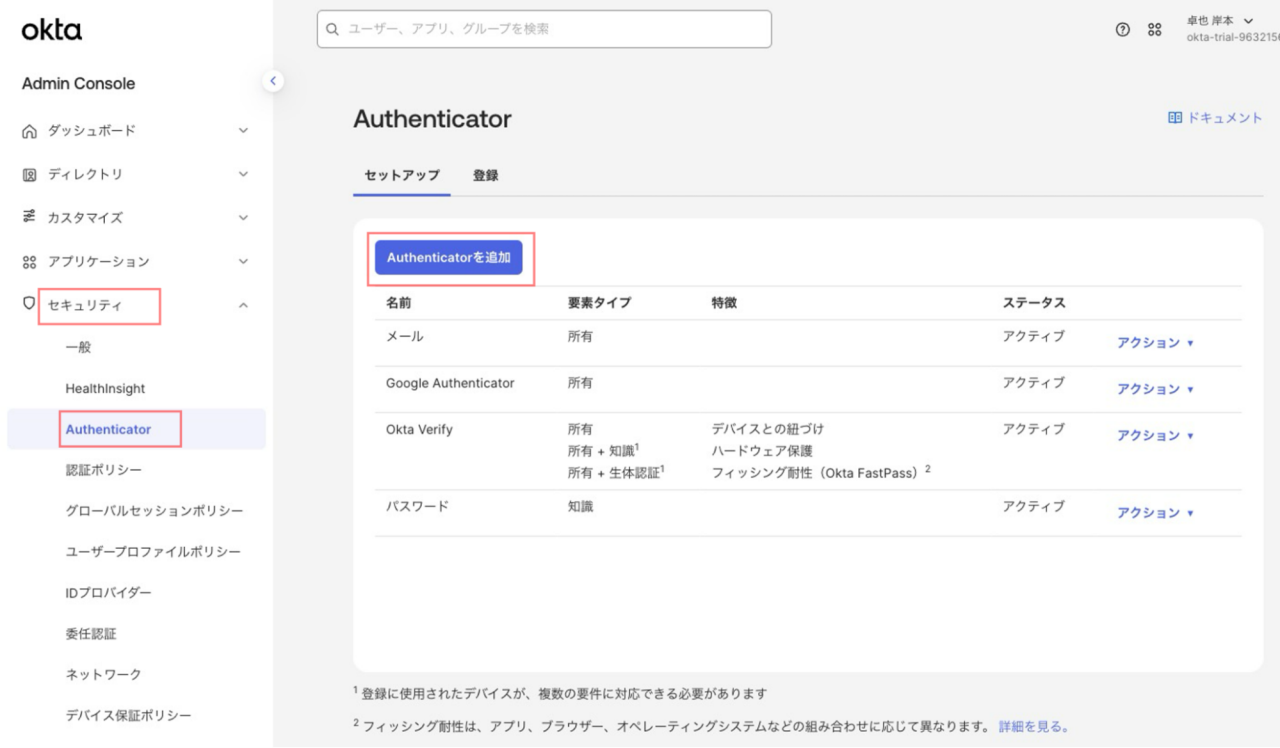Viewport: 1280px width, 748px height.
Task: Select the Security shield icon in sidebar
Action: click(x=28, y=305)
